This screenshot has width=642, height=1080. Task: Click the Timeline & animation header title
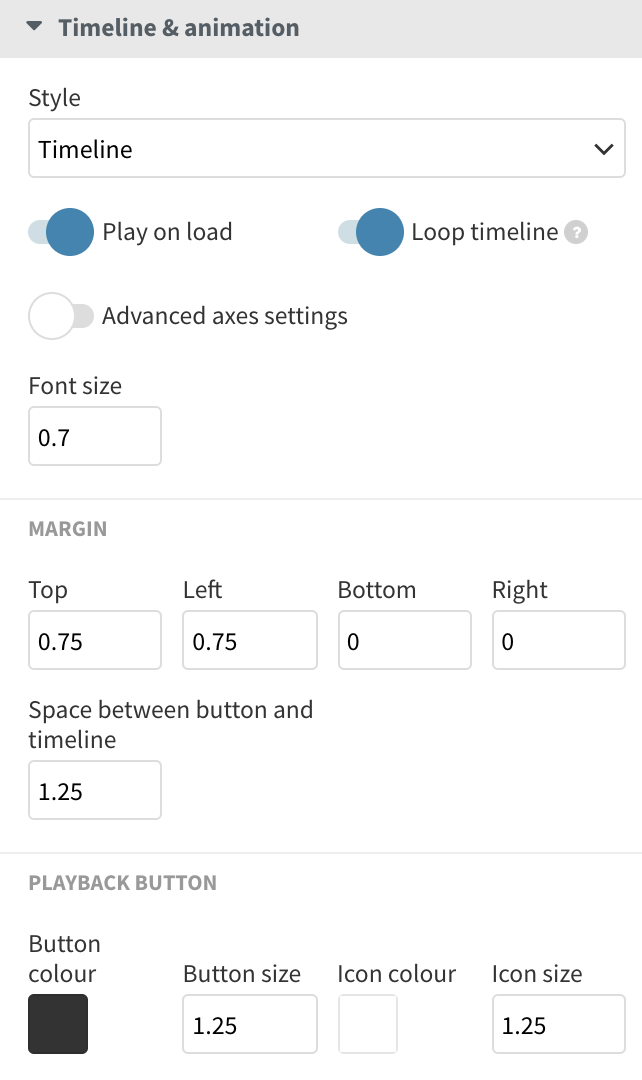179,28
